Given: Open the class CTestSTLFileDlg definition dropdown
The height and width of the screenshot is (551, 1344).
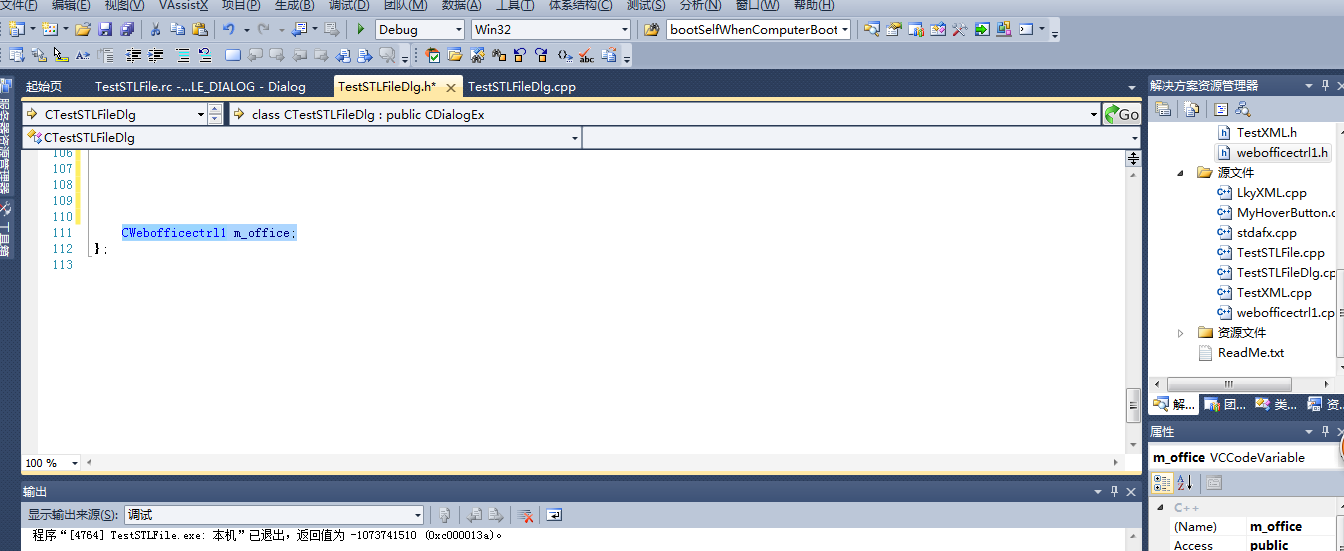Looking at the screenshot, I should tap(1094, 115).
